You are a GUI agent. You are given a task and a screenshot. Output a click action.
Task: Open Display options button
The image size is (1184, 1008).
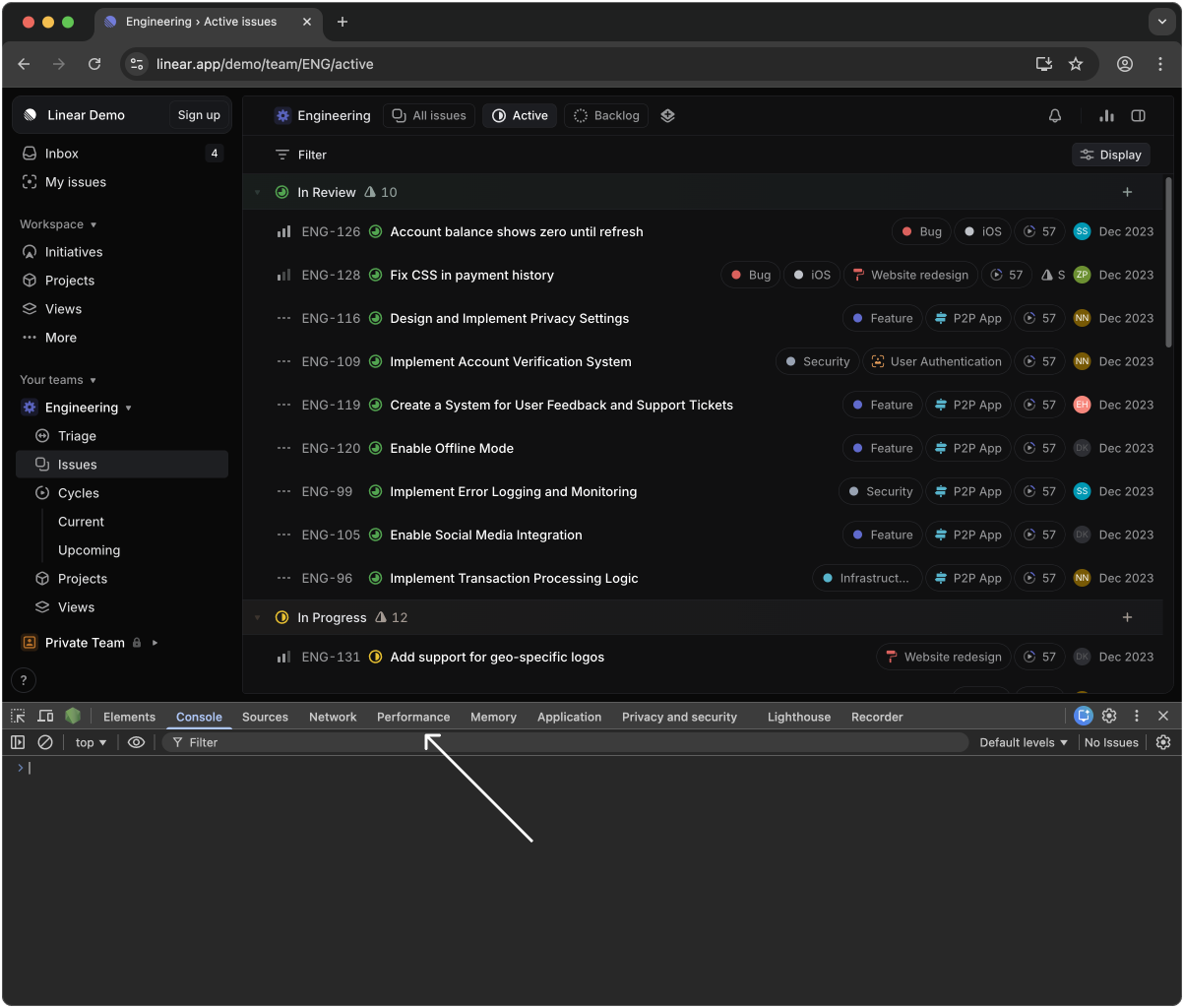pyautogui.click(x=1110, y=155)
